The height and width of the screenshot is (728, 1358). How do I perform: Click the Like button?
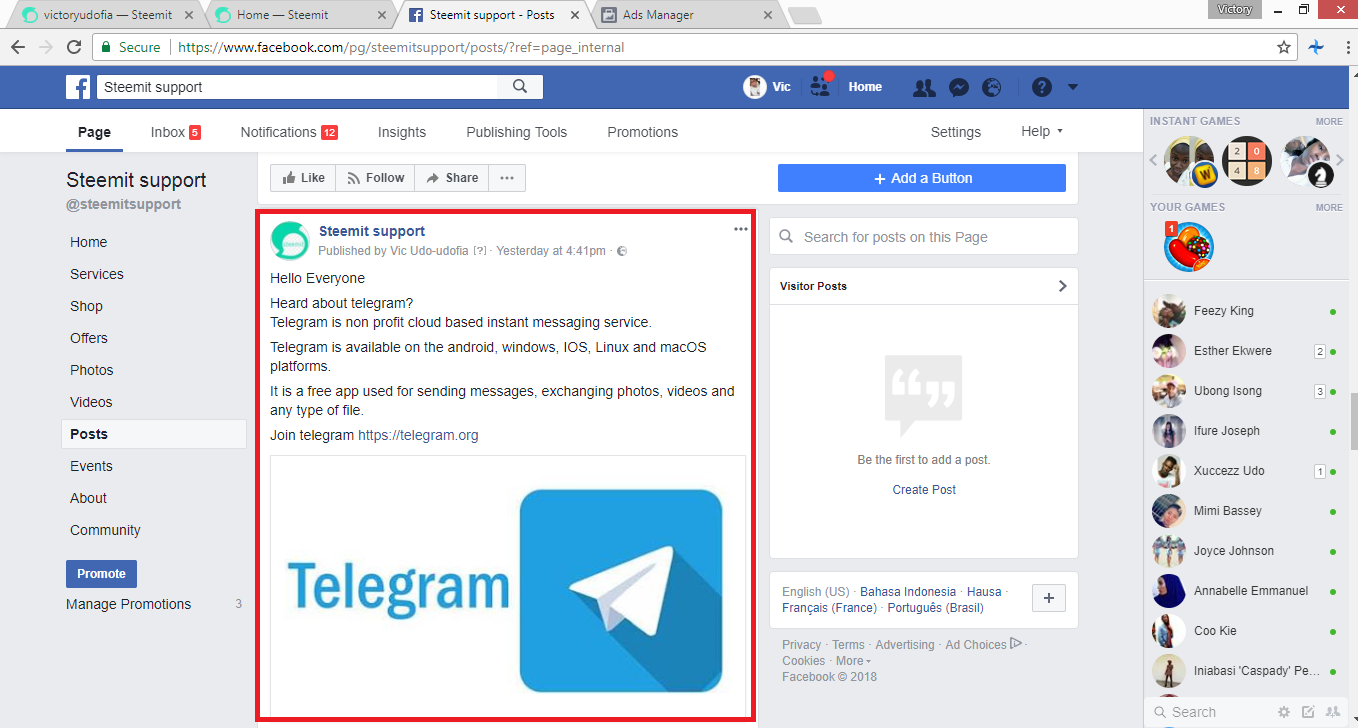(x=303, y=178)
